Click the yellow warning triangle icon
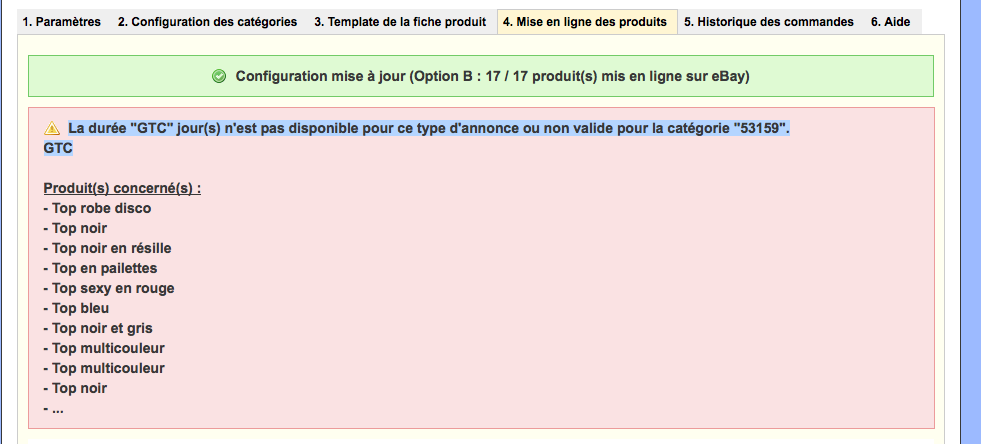The width and height of the screenshot is (981, 444). 52,129
